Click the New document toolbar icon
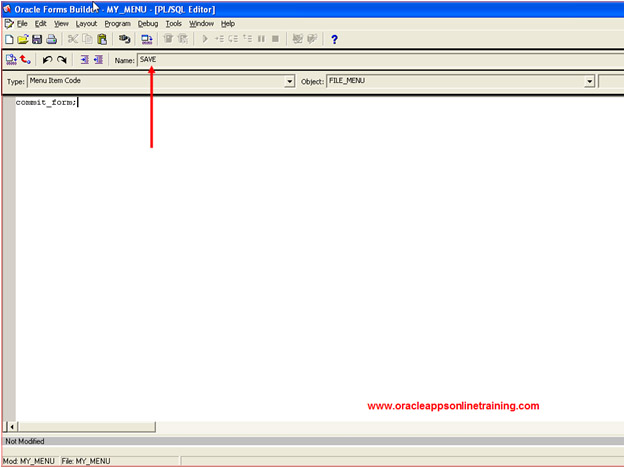This screenshot has width=627, height=468. 9,39
